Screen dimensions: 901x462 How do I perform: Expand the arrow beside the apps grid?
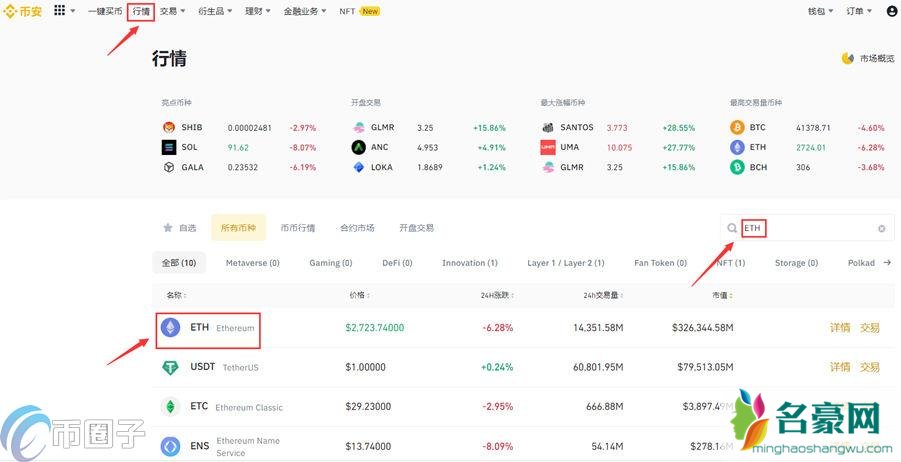click(73, 11)
